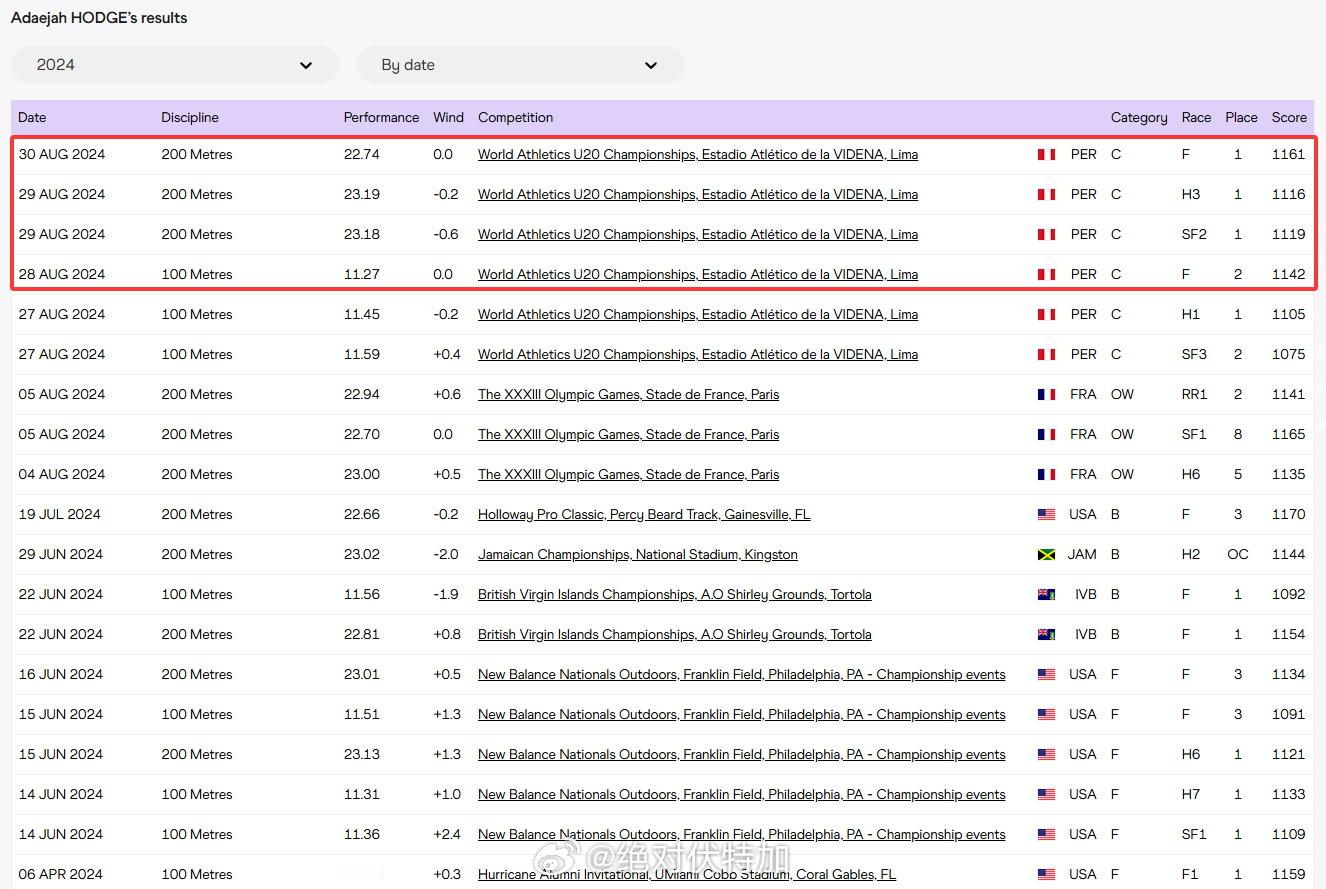Image resolution: width=1326 pixels, height=889 pixels.
Task: Open the 2024 year dropdown
Action: (x=175, y=65)
